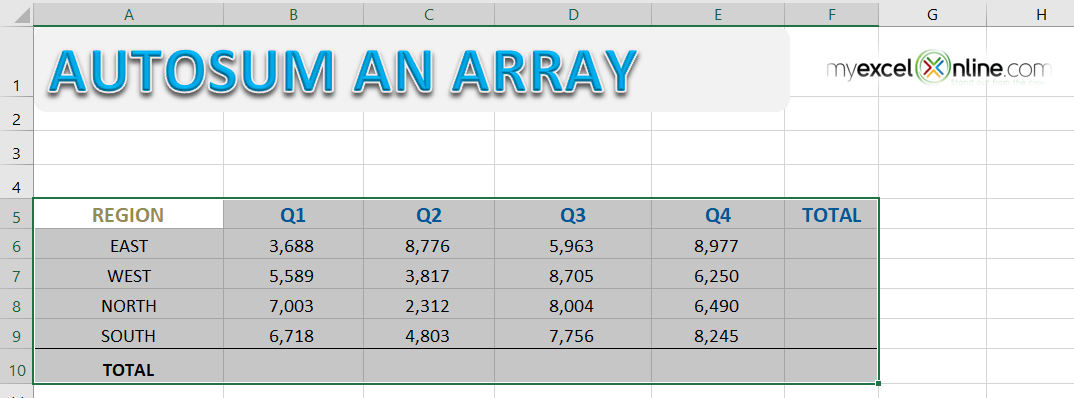Click the Q3 header cell
This screenshot has height=398, width=1074.
(x=573, y=214)
